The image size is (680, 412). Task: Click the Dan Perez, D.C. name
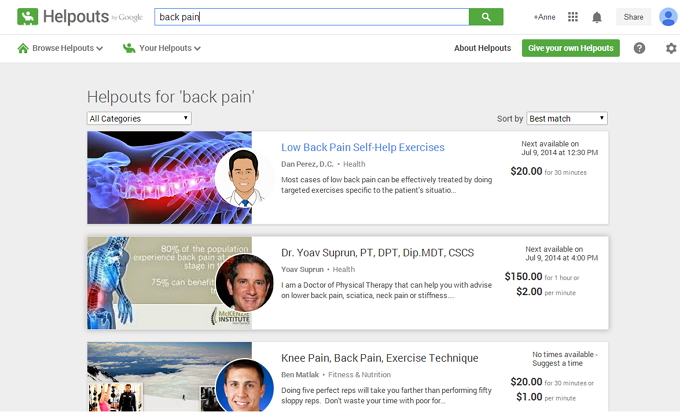307,164
